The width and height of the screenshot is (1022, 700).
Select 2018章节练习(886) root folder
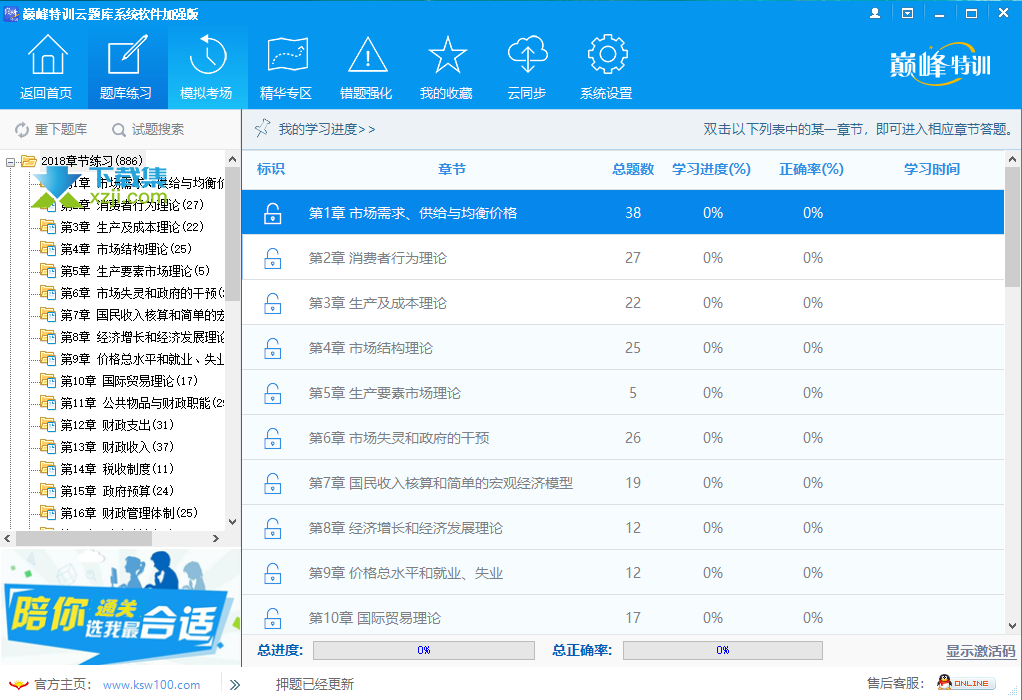(92, 161)
